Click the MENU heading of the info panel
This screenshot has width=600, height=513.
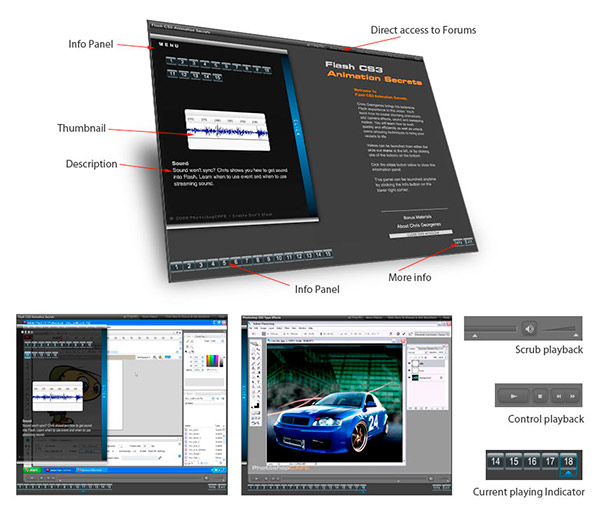[169, 45]
